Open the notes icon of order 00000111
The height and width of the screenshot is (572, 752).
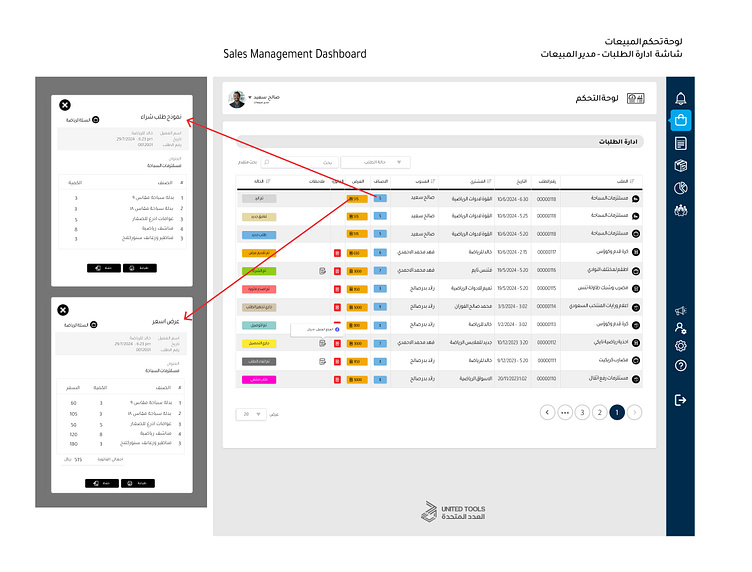pos(322,361)
